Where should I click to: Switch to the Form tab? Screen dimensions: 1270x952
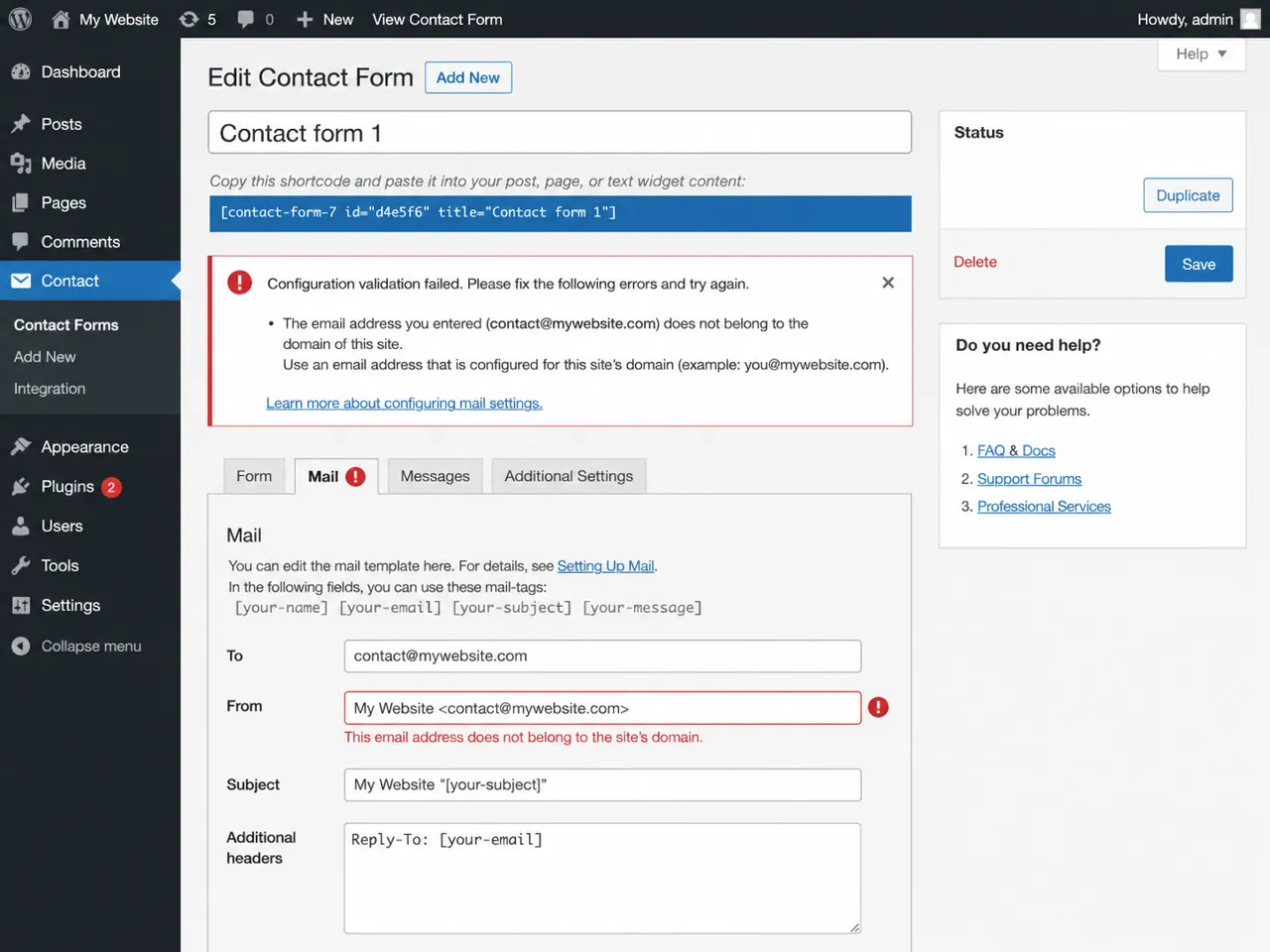tap(254, 476)
